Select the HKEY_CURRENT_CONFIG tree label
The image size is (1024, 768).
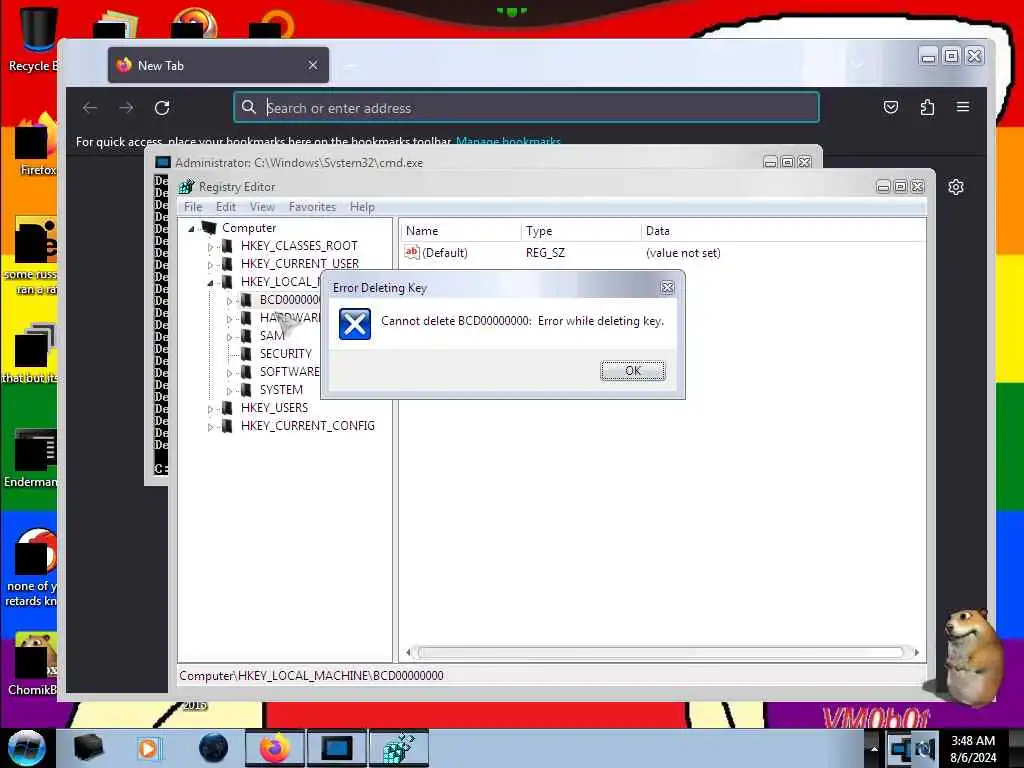click(308, 426)
